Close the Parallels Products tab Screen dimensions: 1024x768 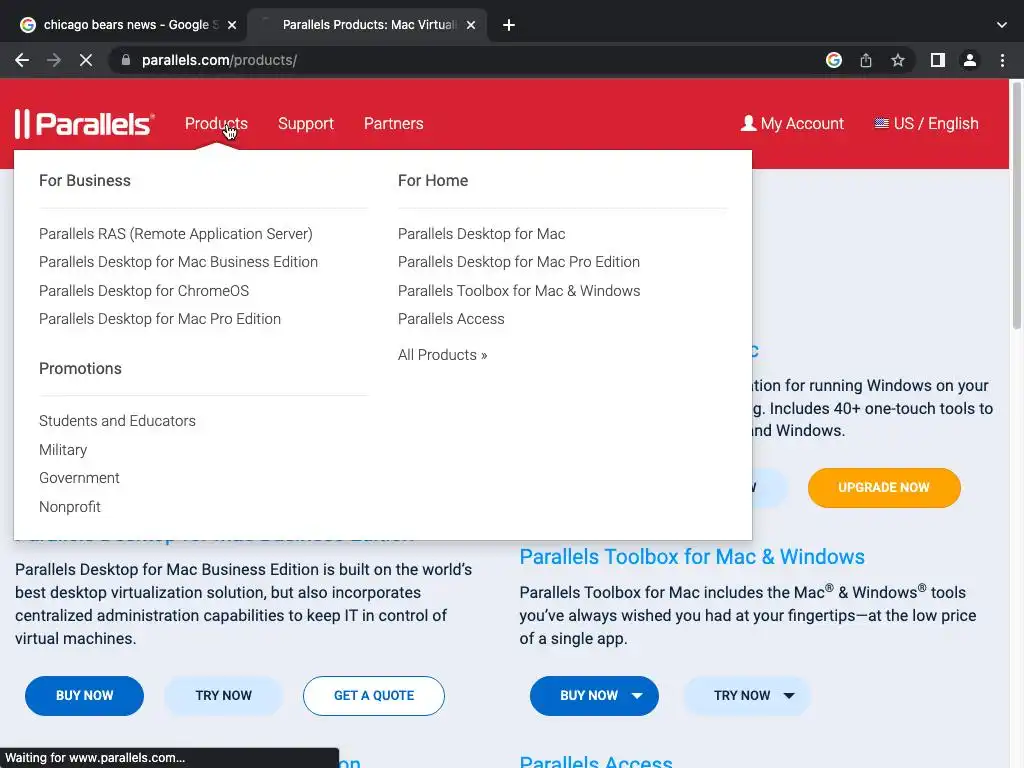pyautogui.click(x=471, y=25)
